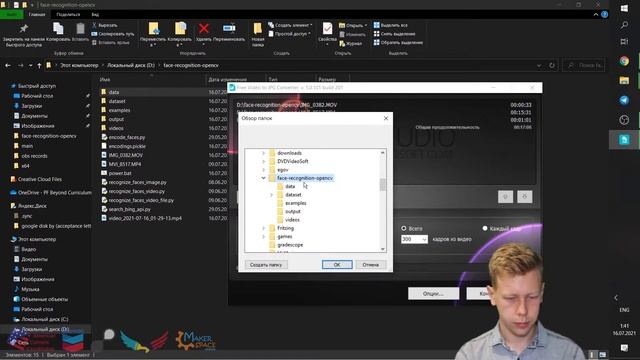
Task: Open Создать элемент (New item) dropdown in ribbon
Action: click(290, 25)
